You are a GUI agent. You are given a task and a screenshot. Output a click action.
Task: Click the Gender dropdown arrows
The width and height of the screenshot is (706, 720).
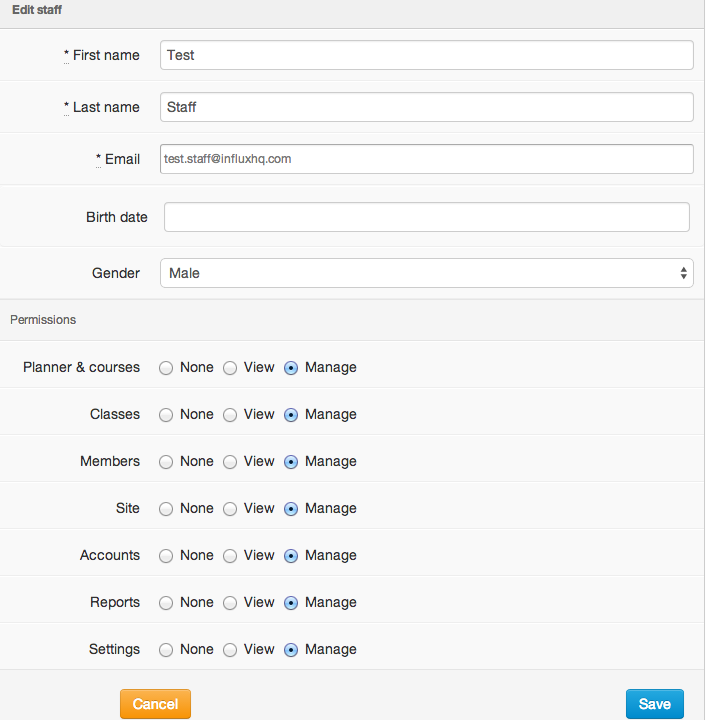[684, 273]
